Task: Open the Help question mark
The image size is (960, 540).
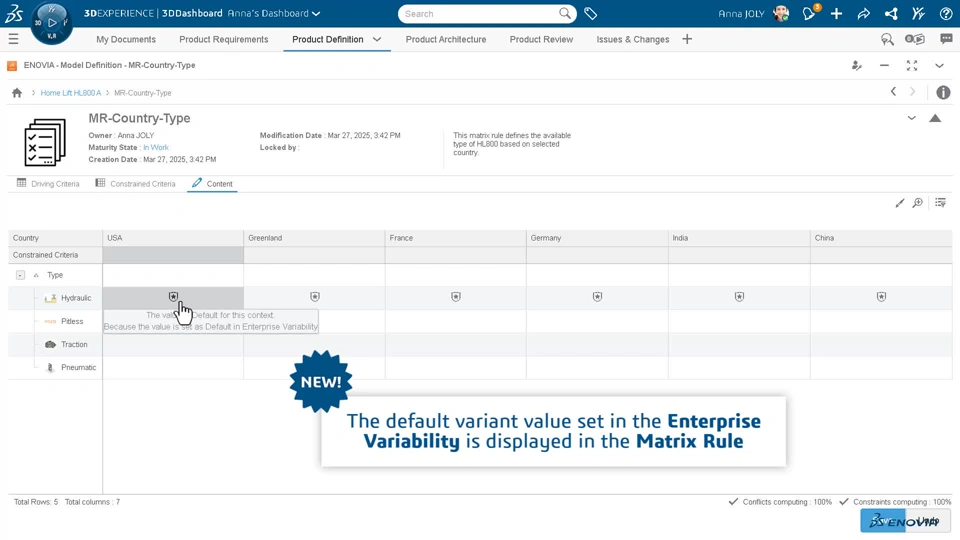Action: pos(946,14)
